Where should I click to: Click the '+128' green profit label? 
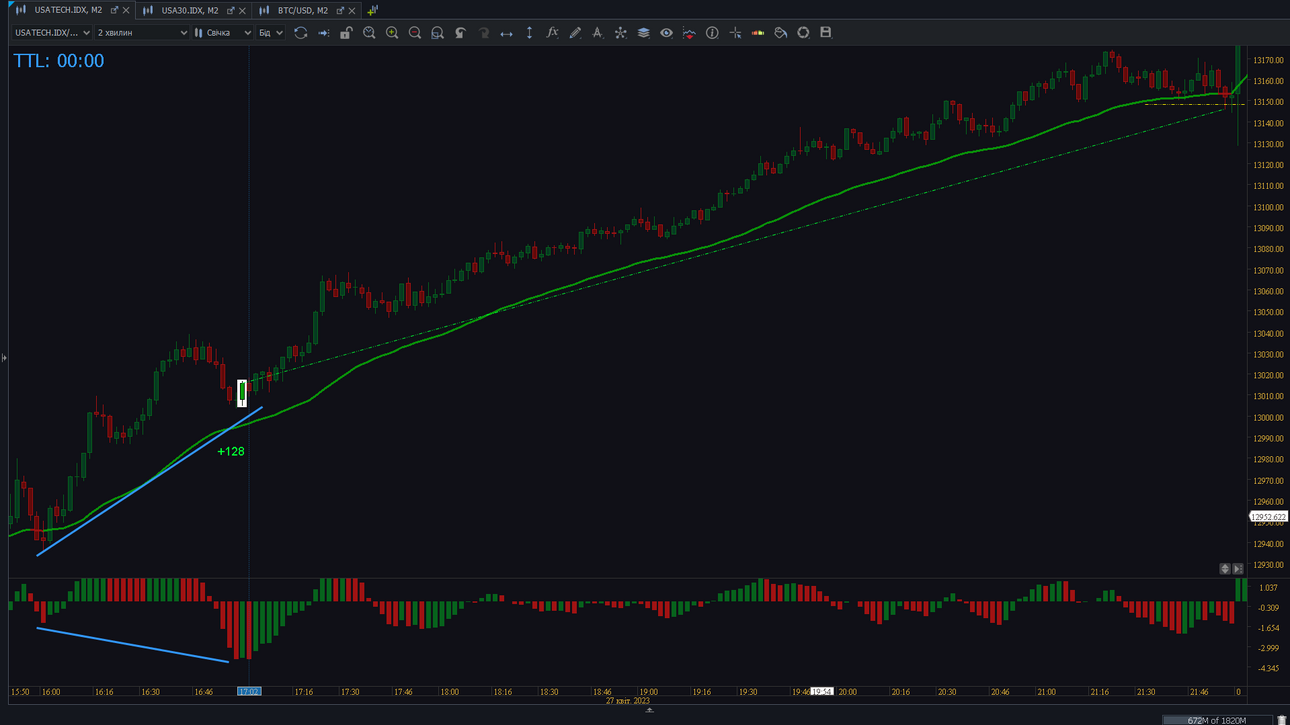231,452
